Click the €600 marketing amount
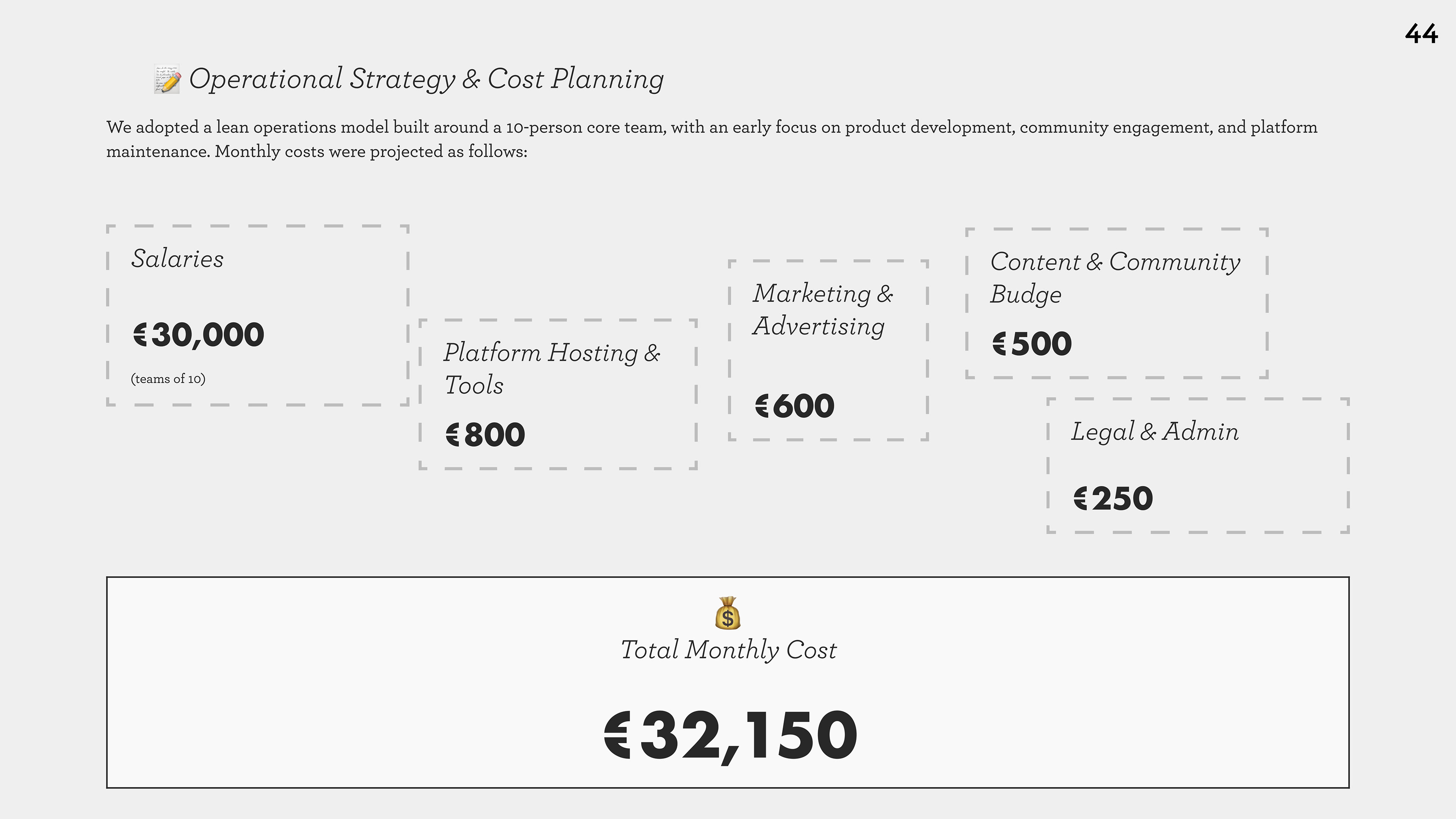 [x=795, y=406]
